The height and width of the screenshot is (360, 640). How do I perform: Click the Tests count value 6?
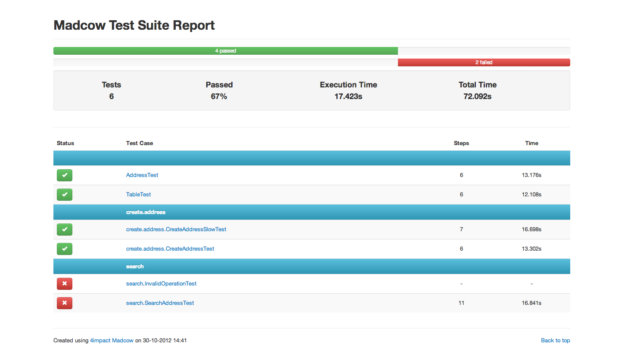111,96
